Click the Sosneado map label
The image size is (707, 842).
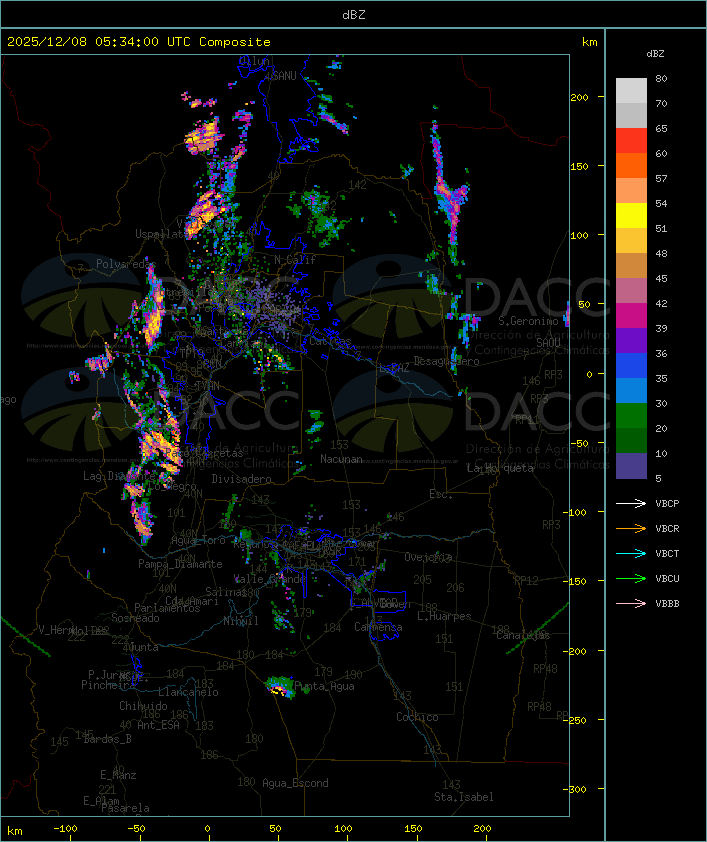click(x=135, y=618)
